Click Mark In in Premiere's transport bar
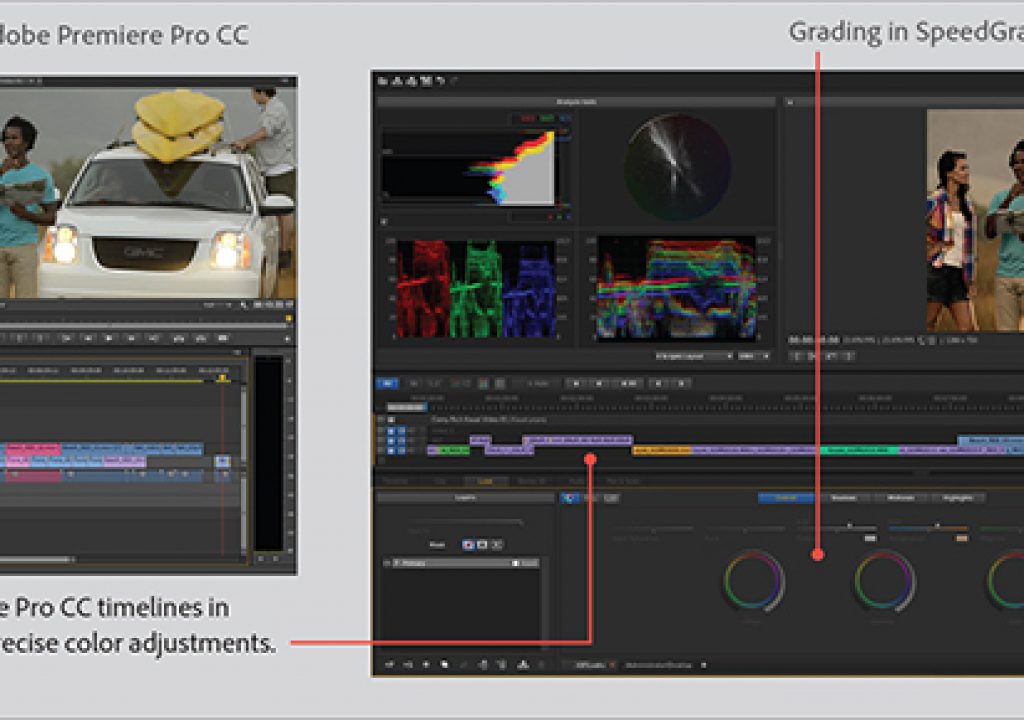Image resolution: width=1024 pixels, height=720 pixels. coord(19,338)
